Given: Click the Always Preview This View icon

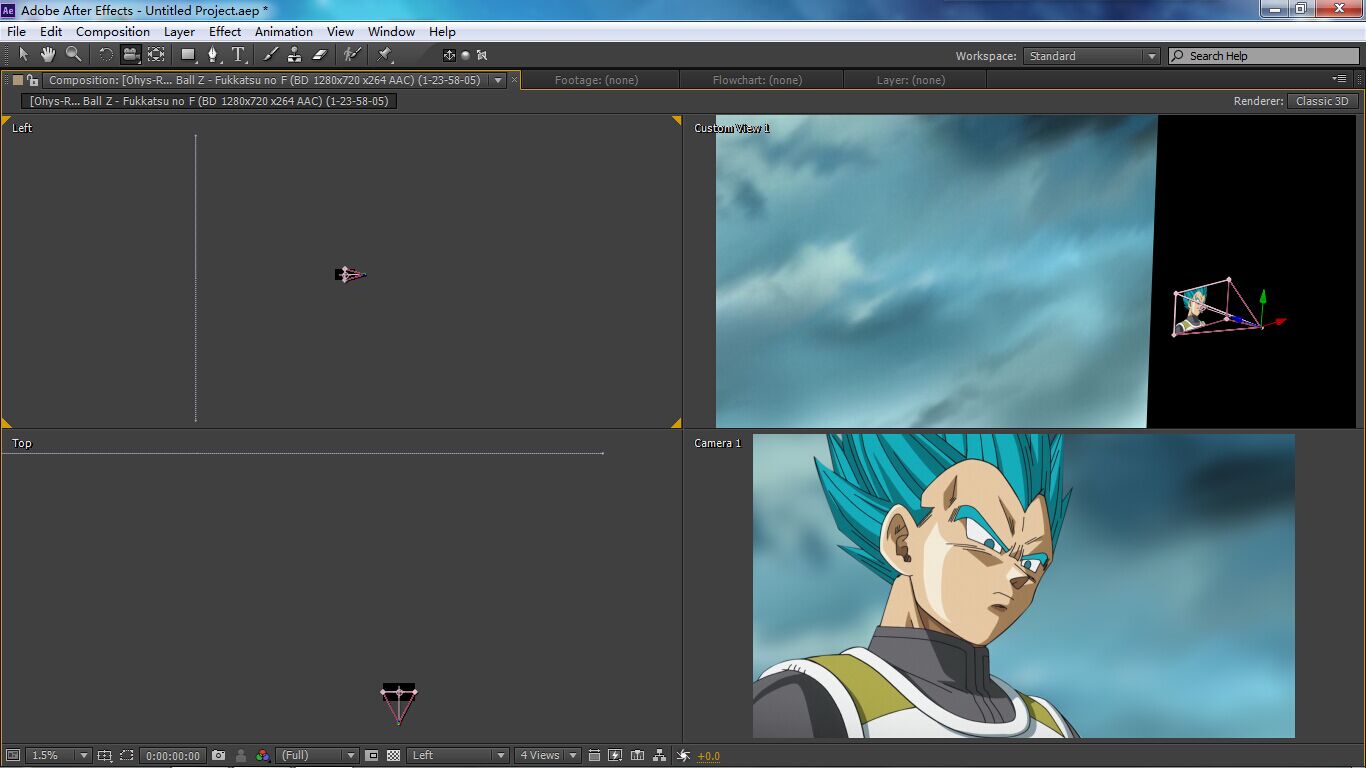Looking at the screenshot, I should (12, 755).
